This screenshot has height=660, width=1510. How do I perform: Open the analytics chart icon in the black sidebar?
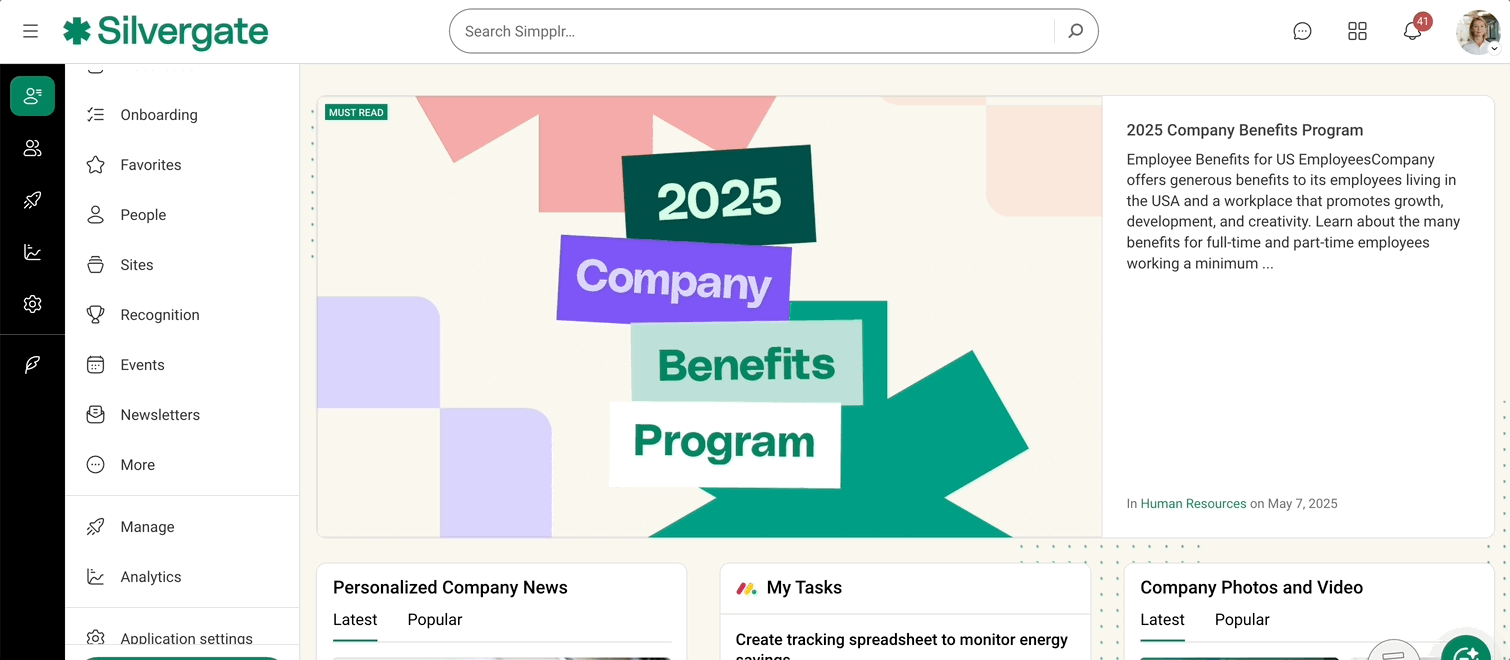tap(32, 252)
